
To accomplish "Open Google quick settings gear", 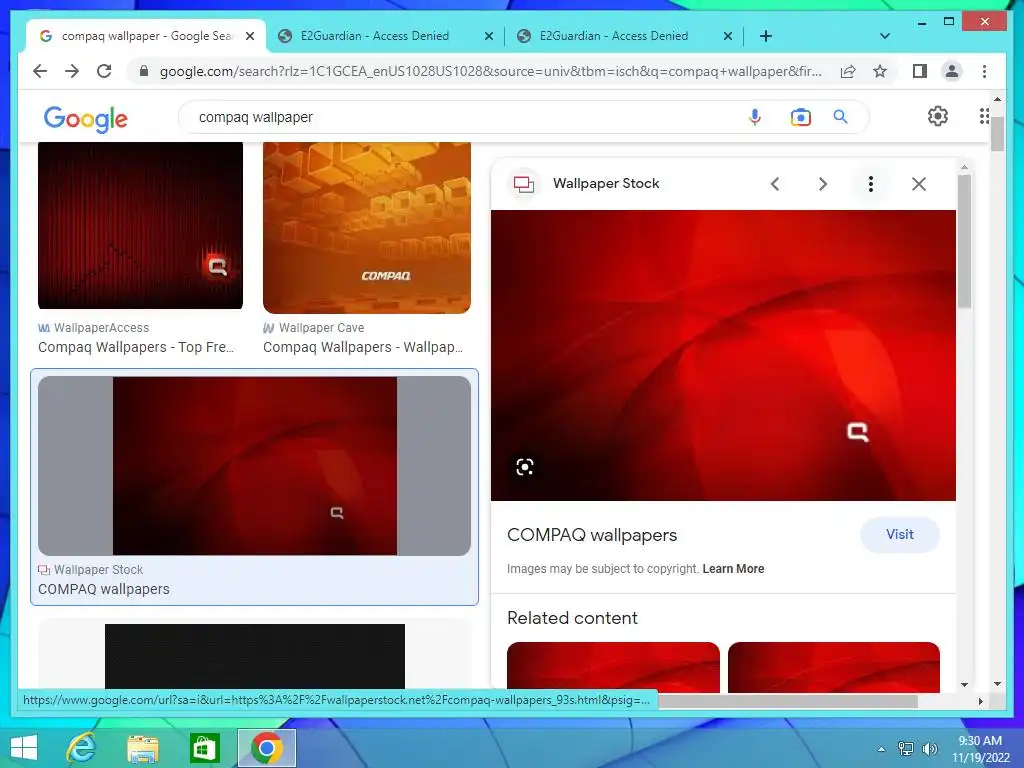I will [x=938, y=116].
